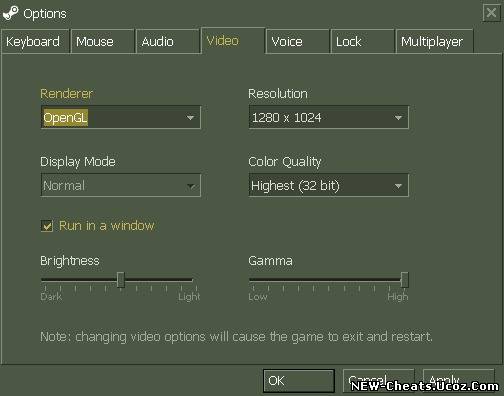Open the Color Quality dropdown
The width and height of the screenshot is (504, 396).
pyautogui.click(x=328, y=185)
